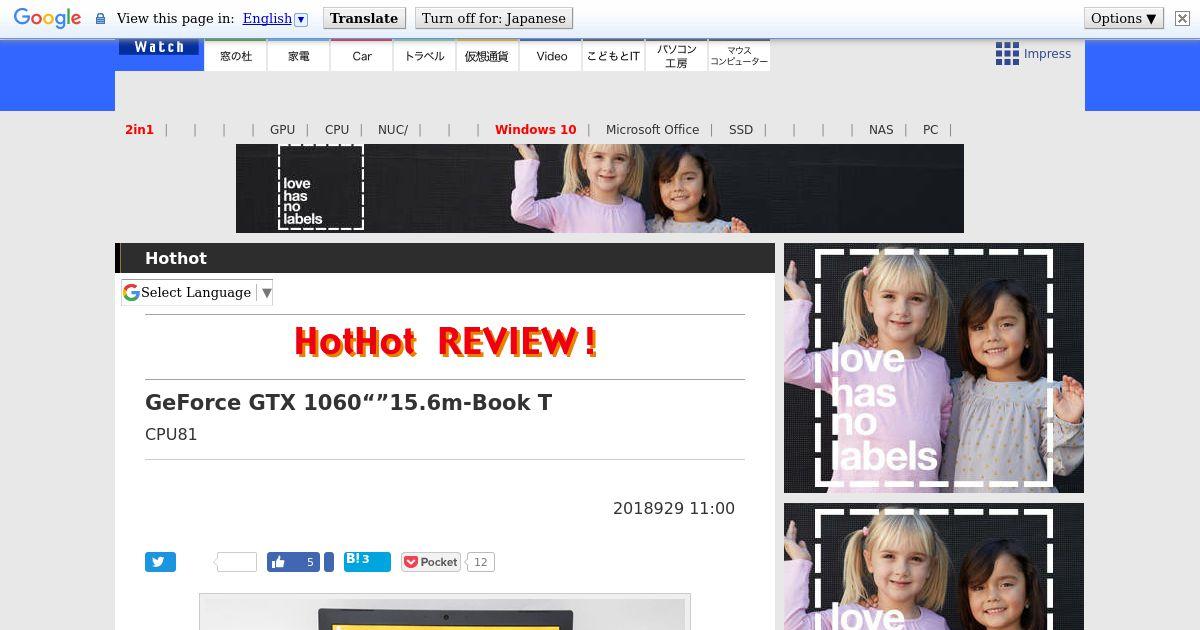Click the Google G icon beside Select Language

click(x=131, y=292)
